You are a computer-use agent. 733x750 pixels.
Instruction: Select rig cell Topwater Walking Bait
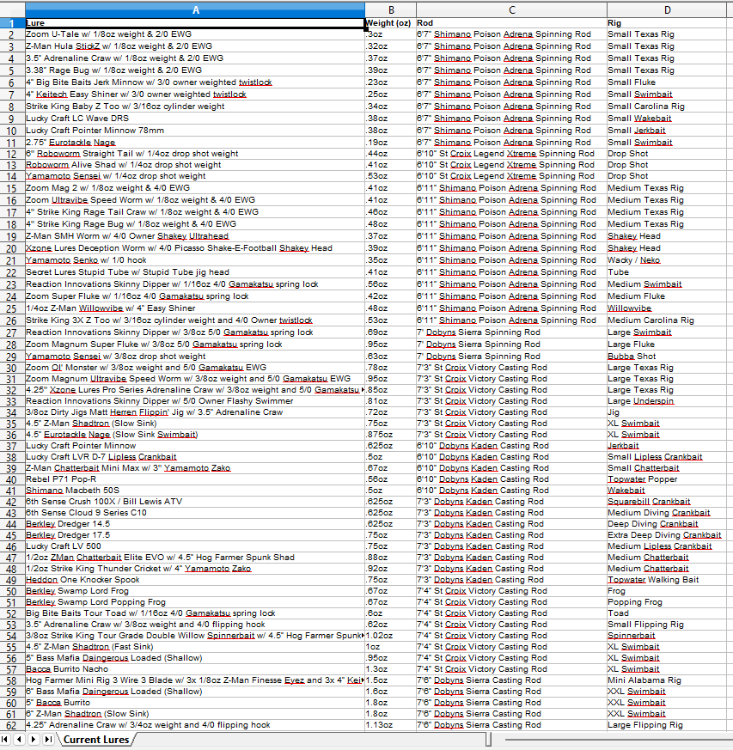pos(667,580)
